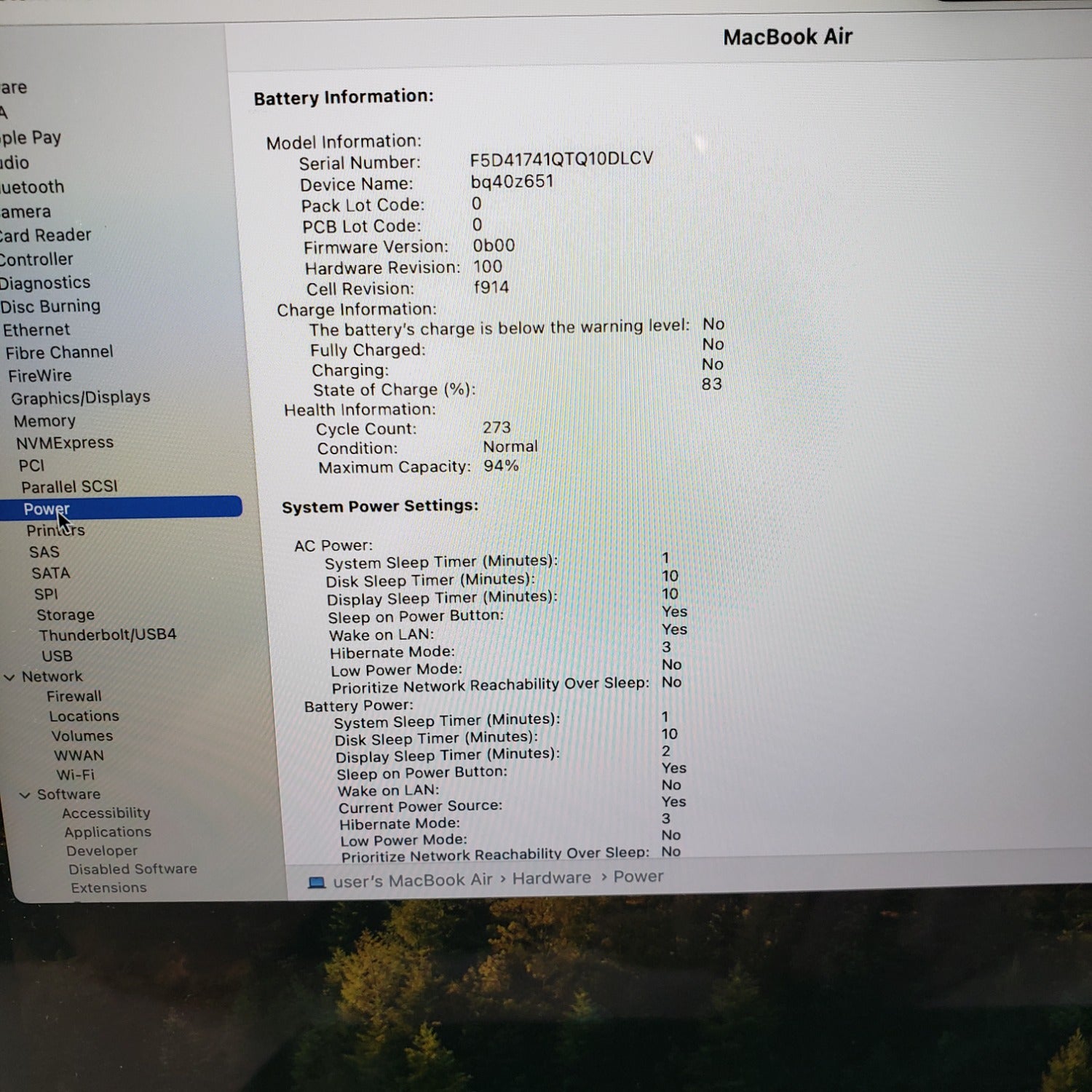Click Maximum Capacity value 94%
This screenshot has height=1092, width=1092.
pos(501,465)
